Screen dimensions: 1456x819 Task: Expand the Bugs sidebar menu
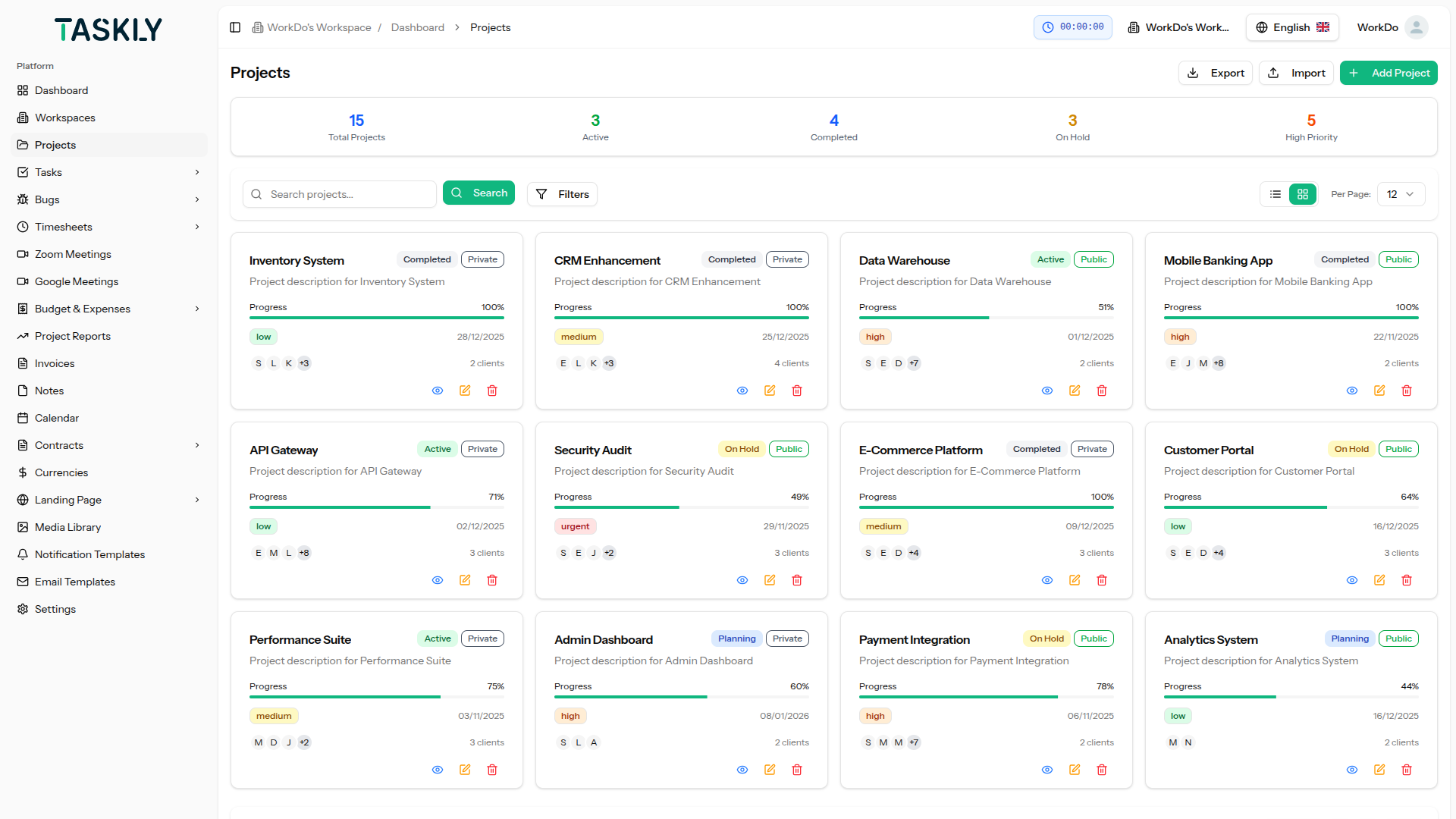pyautogui.click(x=109, y=199)
